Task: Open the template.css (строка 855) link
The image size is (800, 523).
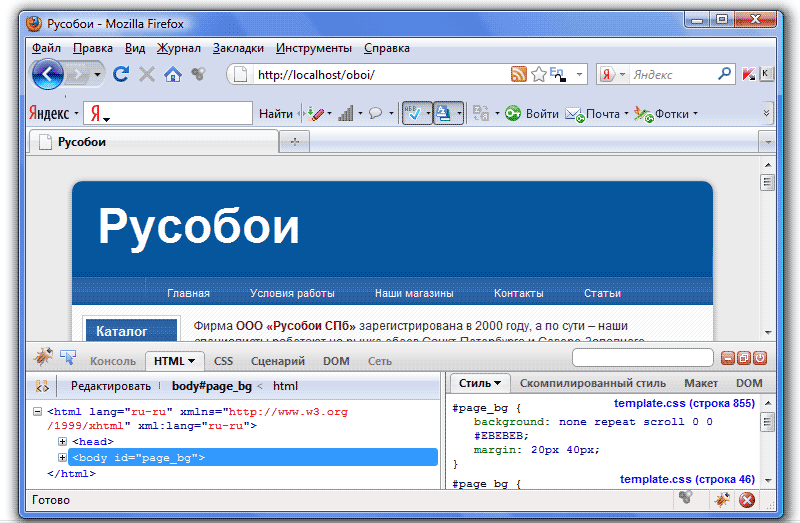Action: coord(684,403)
